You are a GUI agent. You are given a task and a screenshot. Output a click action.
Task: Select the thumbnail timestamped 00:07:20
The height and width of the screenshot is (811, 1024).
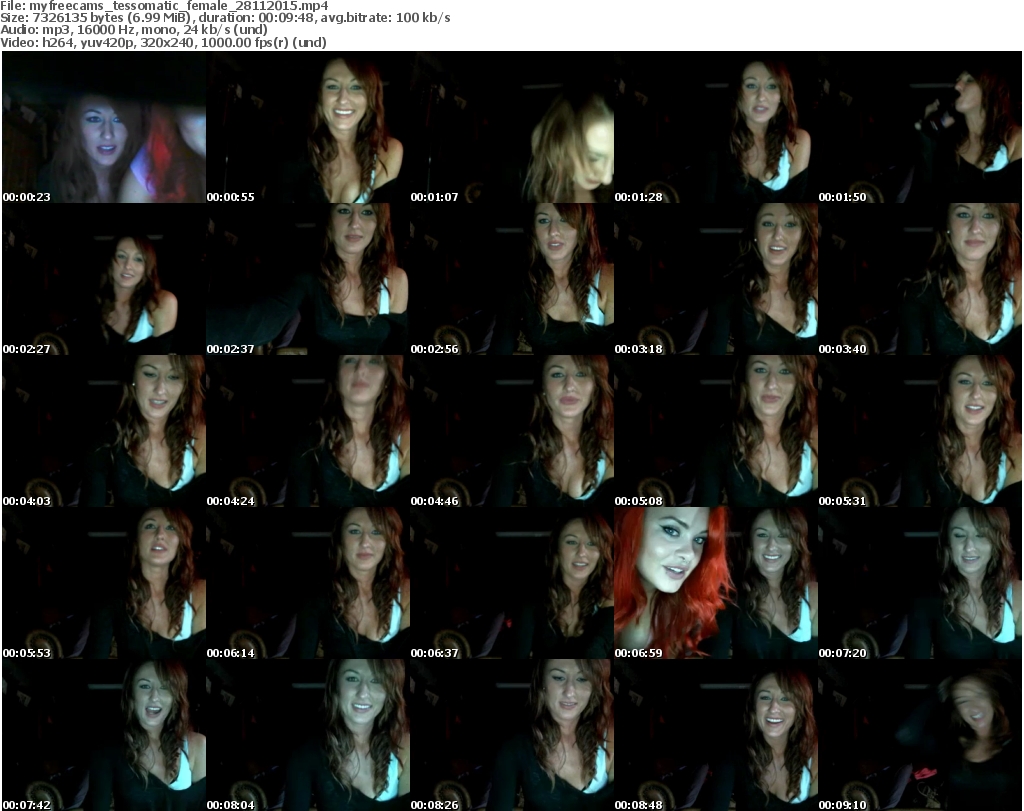(x=920, y=582)
